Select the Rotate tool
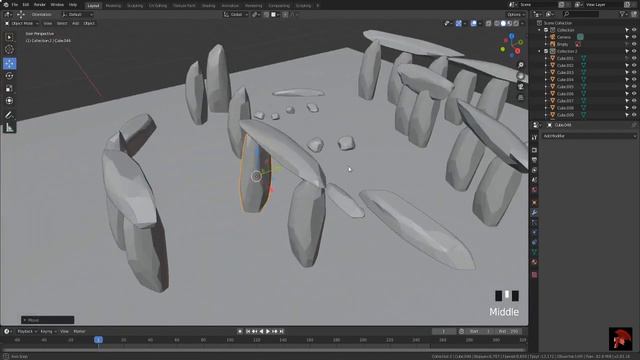This screenshot has height=360, width=640. tap(9, 76)
